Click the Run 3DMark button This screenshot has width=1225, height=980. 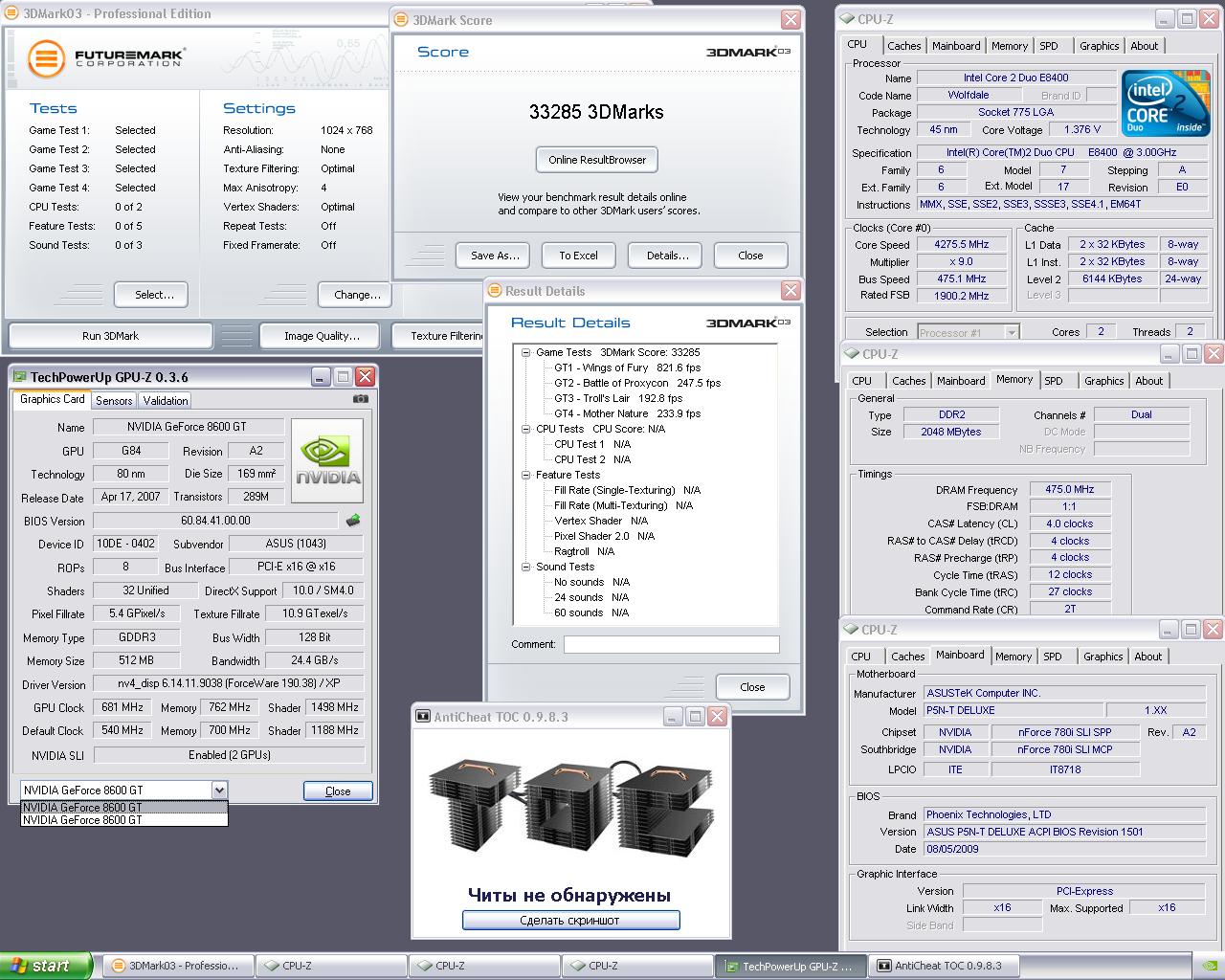[x=110, y=336]
